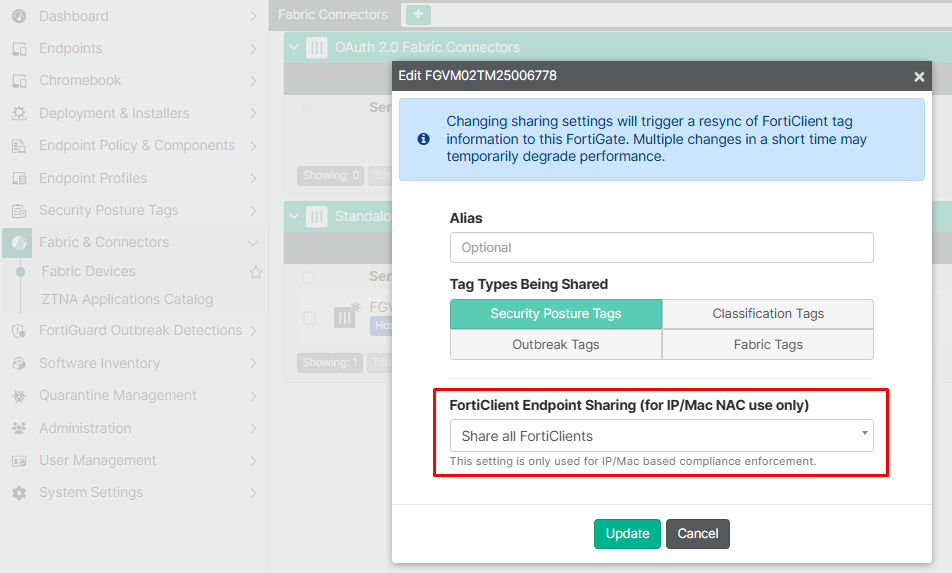
Task: Toggle Classification Tags sharing
Action: [x=767, y=314]
